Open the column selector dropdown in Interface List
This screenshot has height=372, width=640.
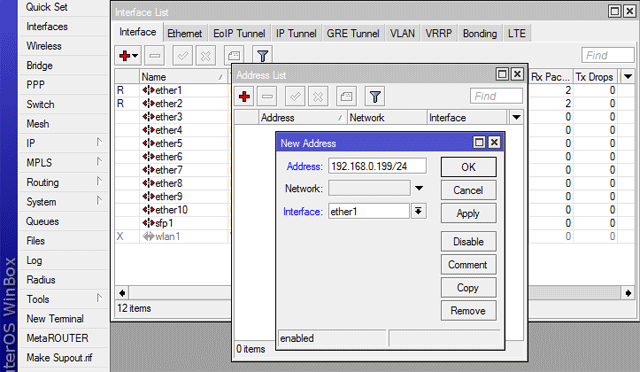[x=628, y=76]
